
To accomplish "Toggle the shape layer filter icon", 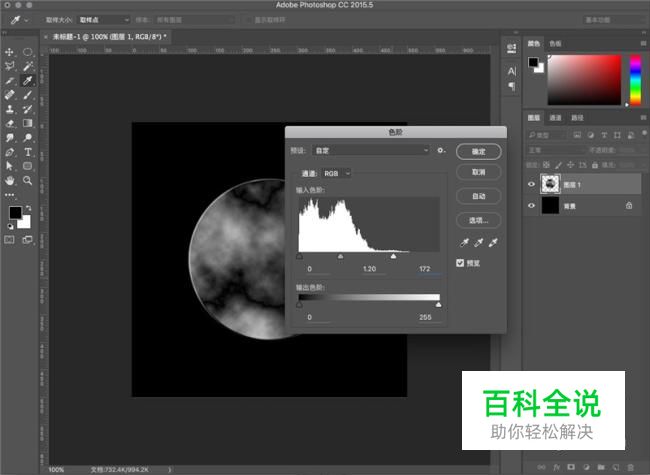I will pos(617,135).
